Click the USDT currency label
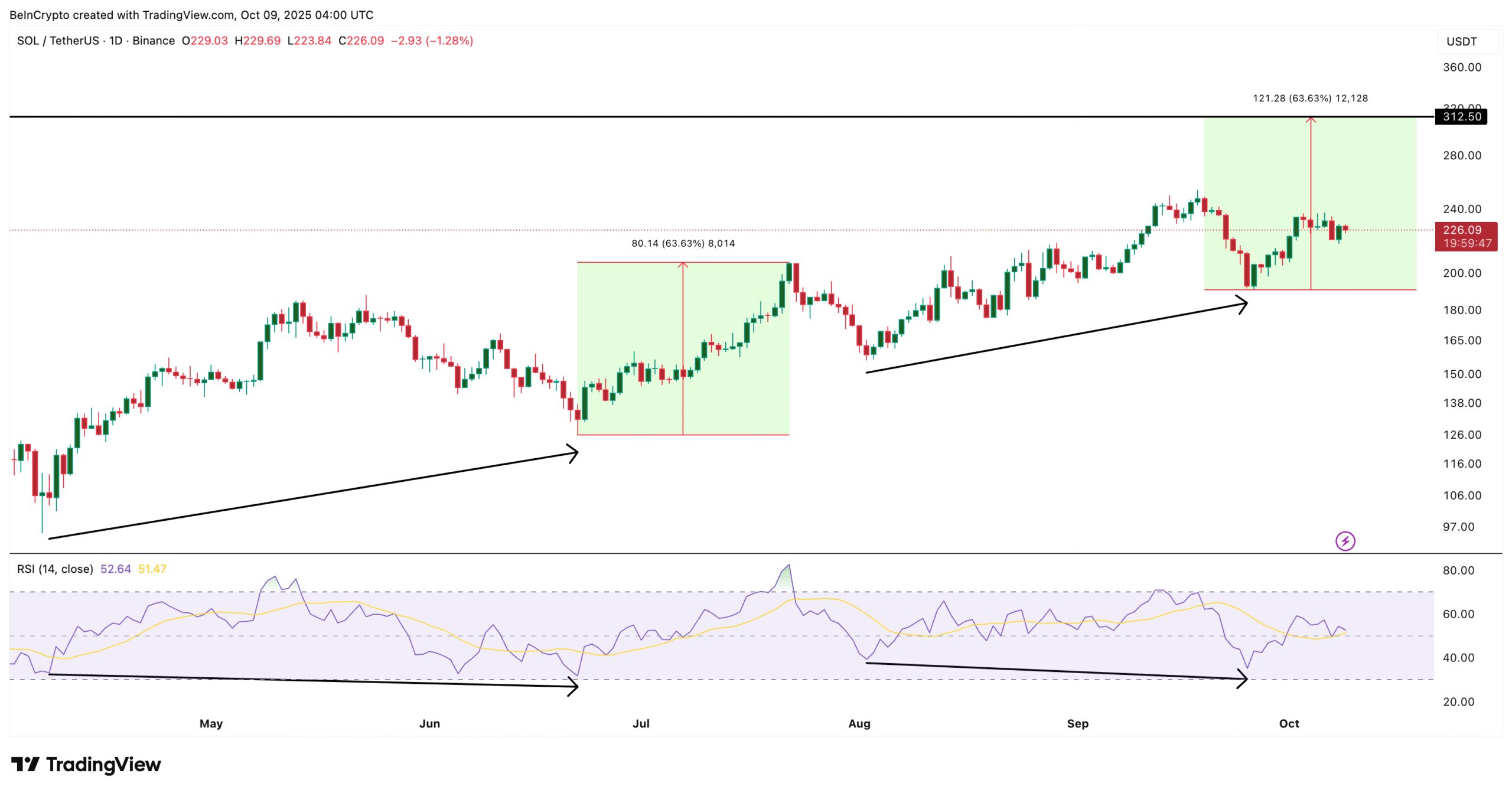1512x793 pixels. [1461, 41]
